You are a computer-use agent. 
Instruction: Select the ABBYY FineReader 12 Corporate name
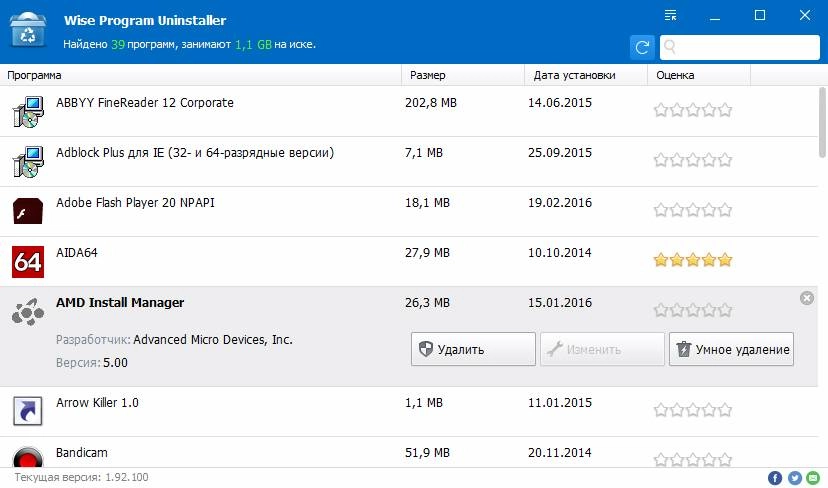pyautogui.click(x=145, y=102)
